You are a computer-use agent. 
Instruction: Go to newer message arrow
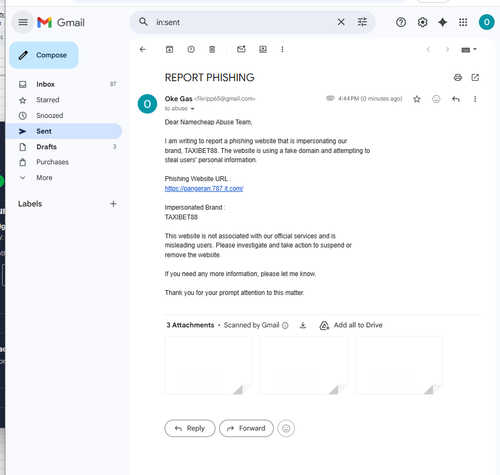428,49
